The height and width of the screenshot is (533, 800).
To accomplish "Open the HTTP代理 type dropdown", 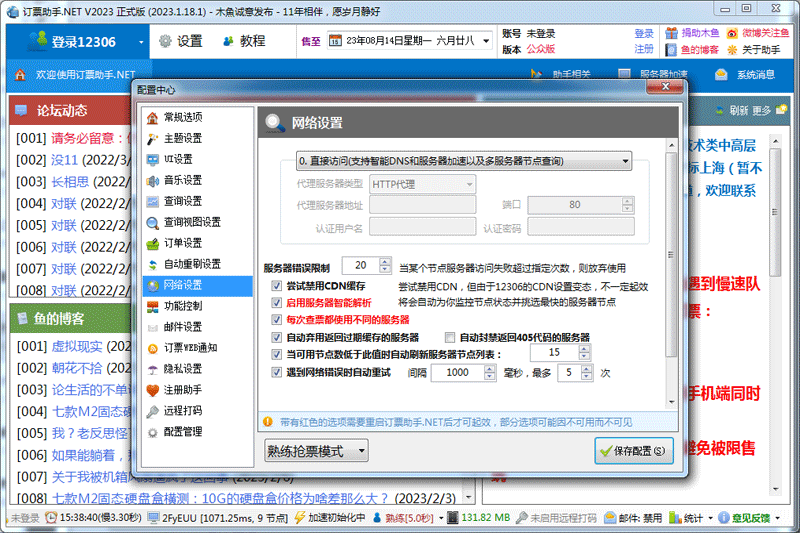I will point(422,184).
